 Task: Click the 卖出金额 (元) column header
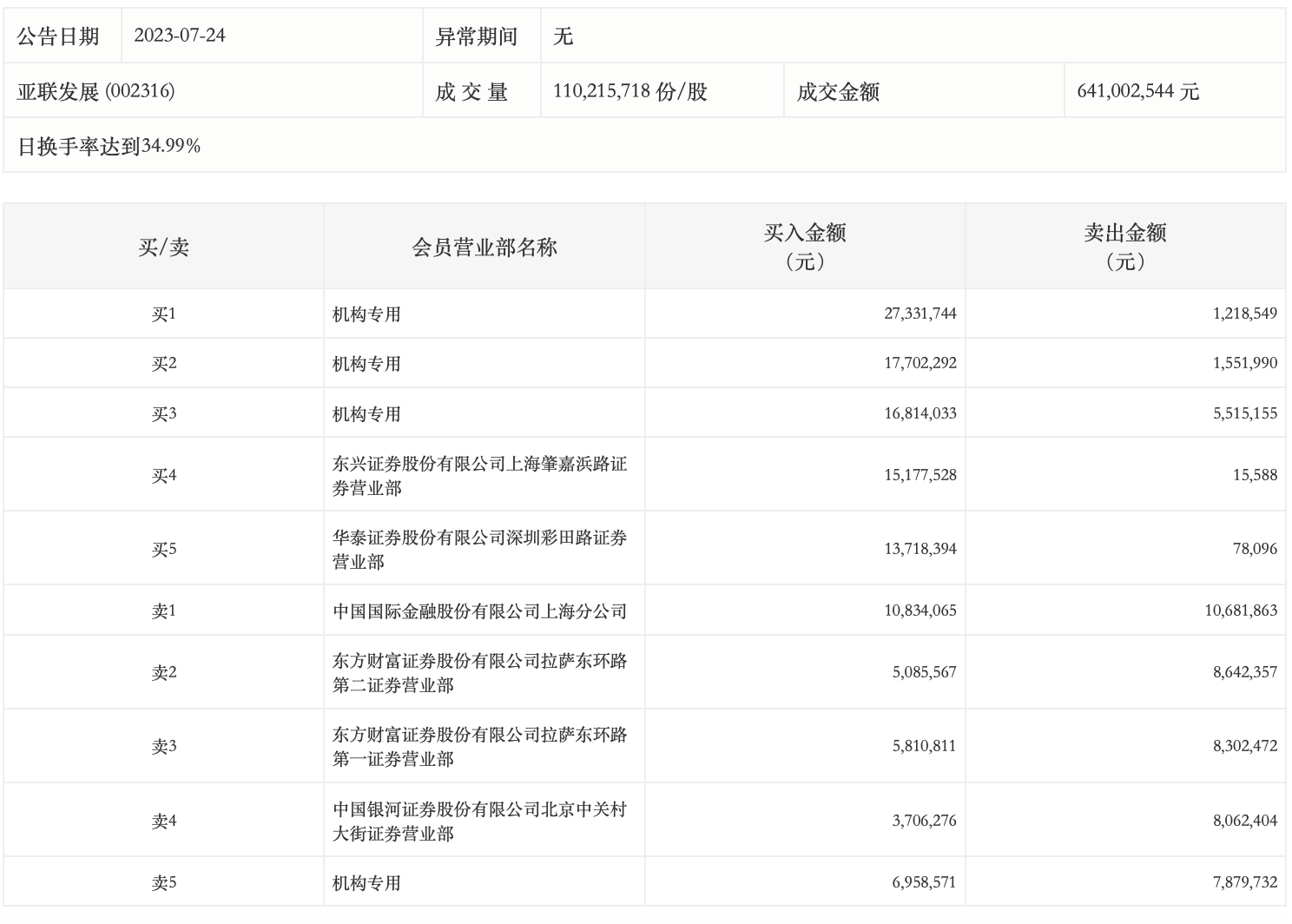[x=1125, y=247]
